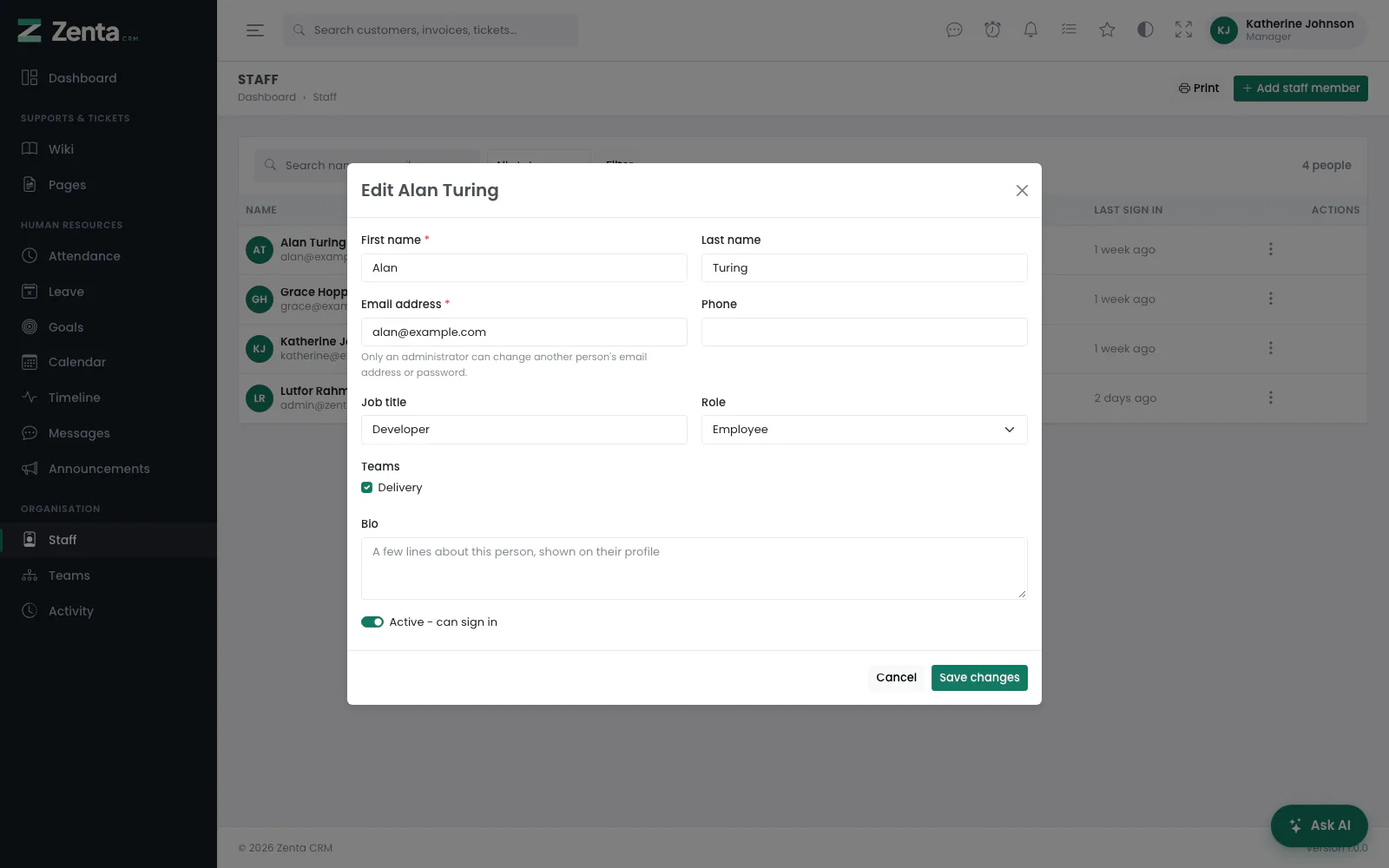Viewport: 1389px width, 868px height.
Task: Click the LAST SIGN IN column header
Action: pos(1128,210)
